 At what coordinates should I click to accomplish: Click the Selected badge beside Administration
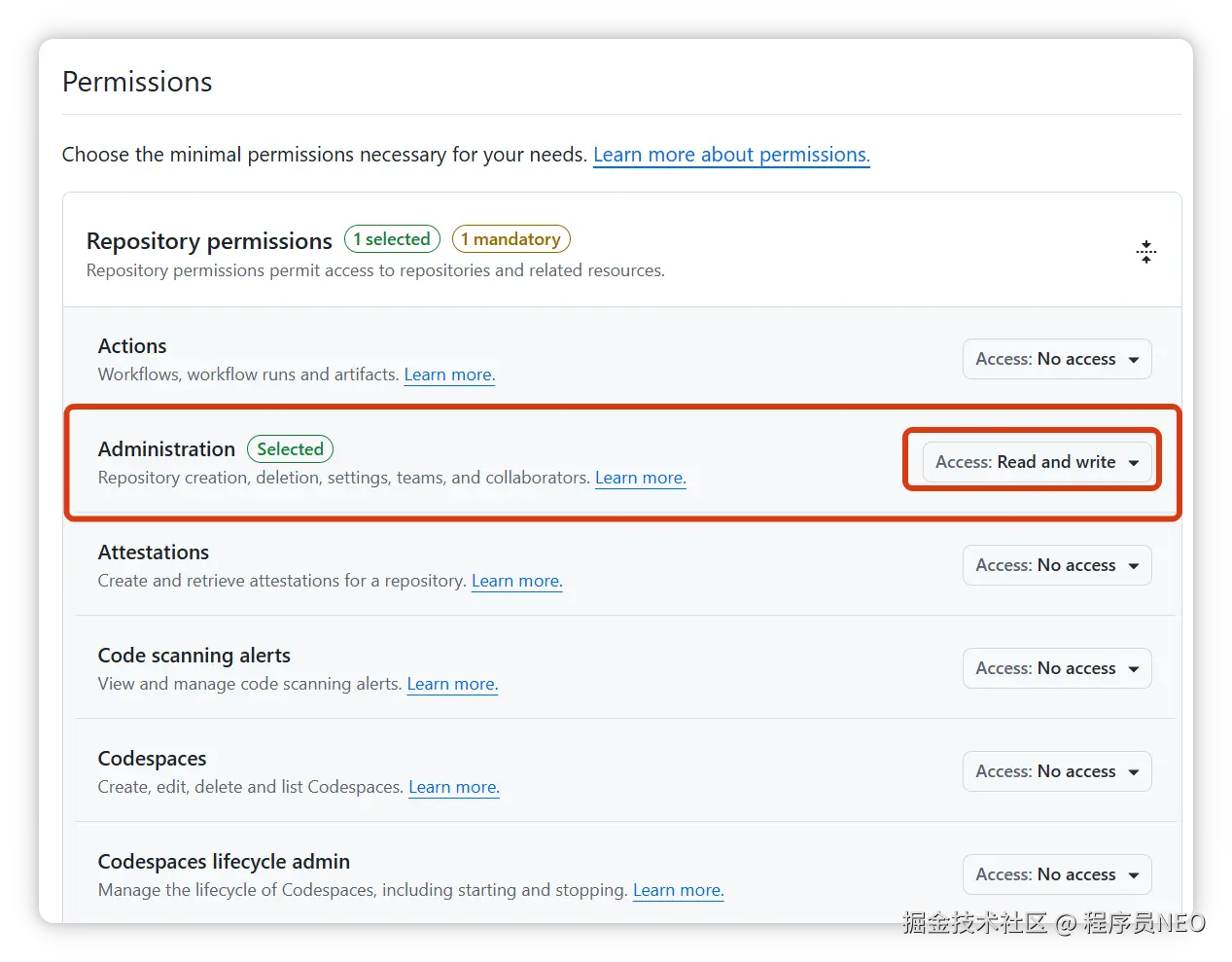tap(290, 449)
